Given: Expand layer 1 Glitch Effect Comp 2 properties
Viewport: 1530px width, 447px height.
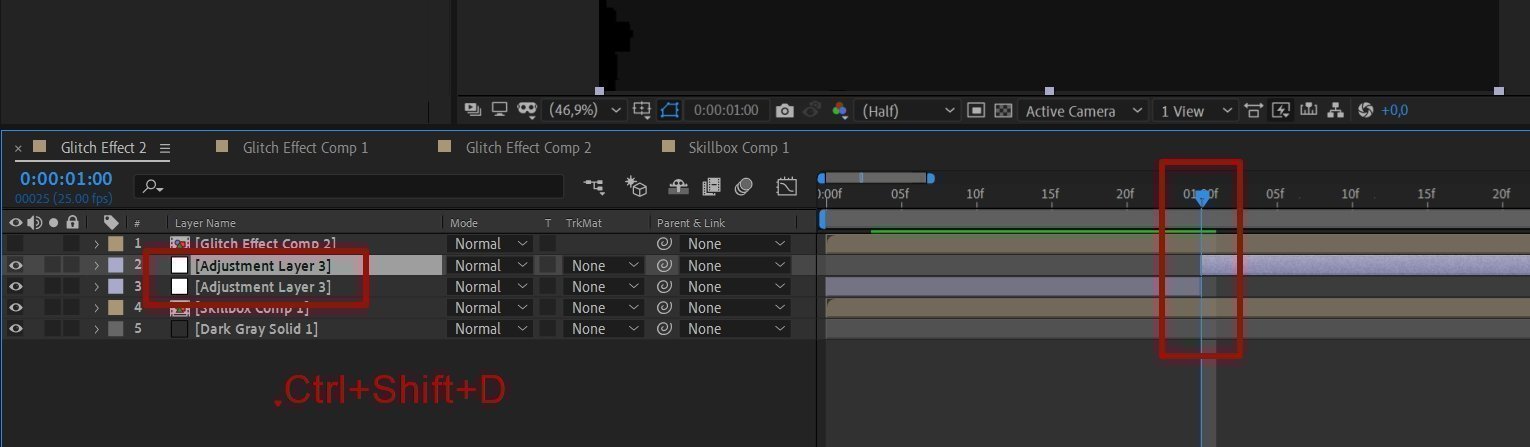Looking at the screenshot, I should click(97, 244).
